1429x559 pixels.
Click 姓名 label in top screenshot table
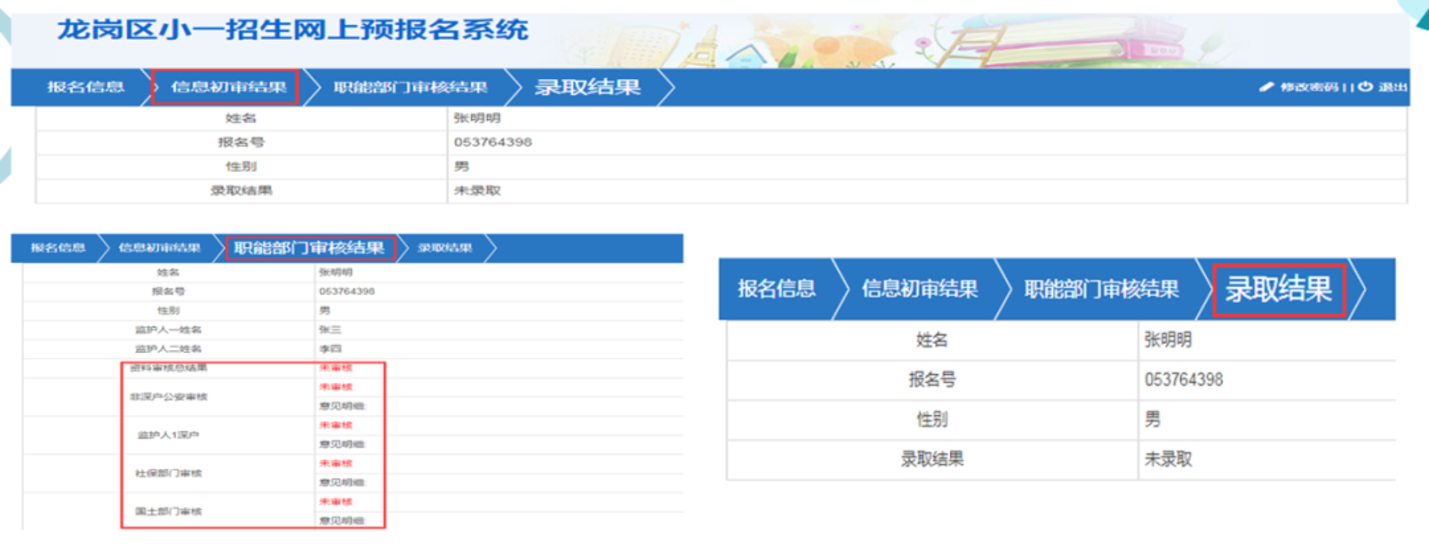click(x=241, y=117)
